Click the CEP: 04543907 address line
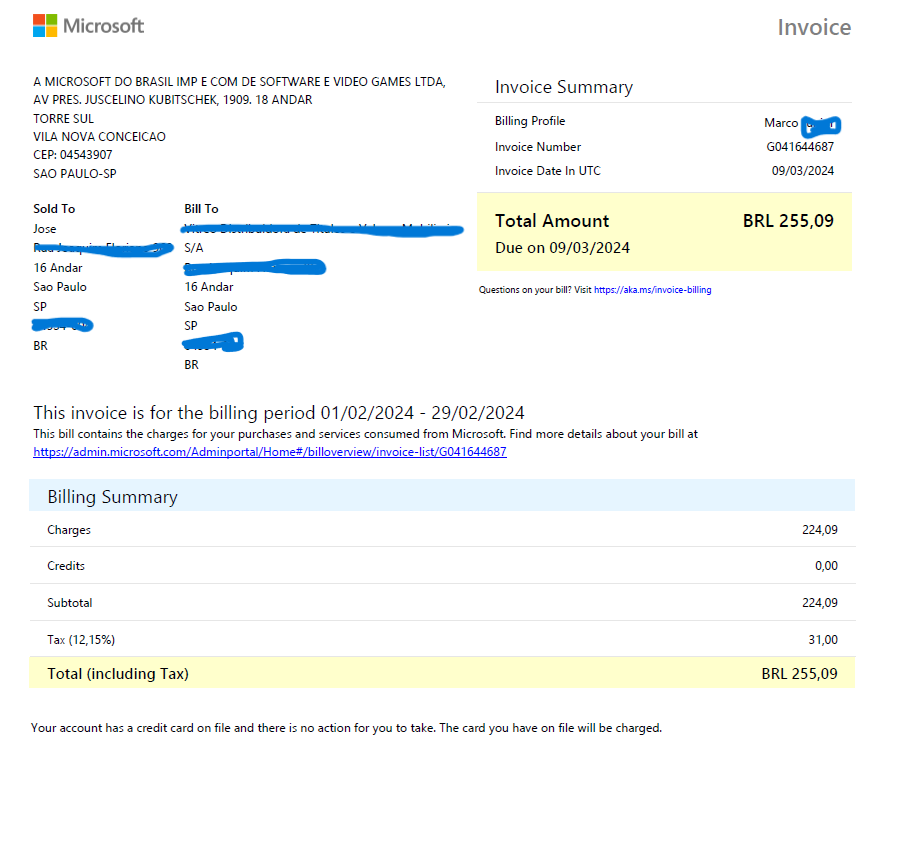The image size is (900, 841). [73, 155]
